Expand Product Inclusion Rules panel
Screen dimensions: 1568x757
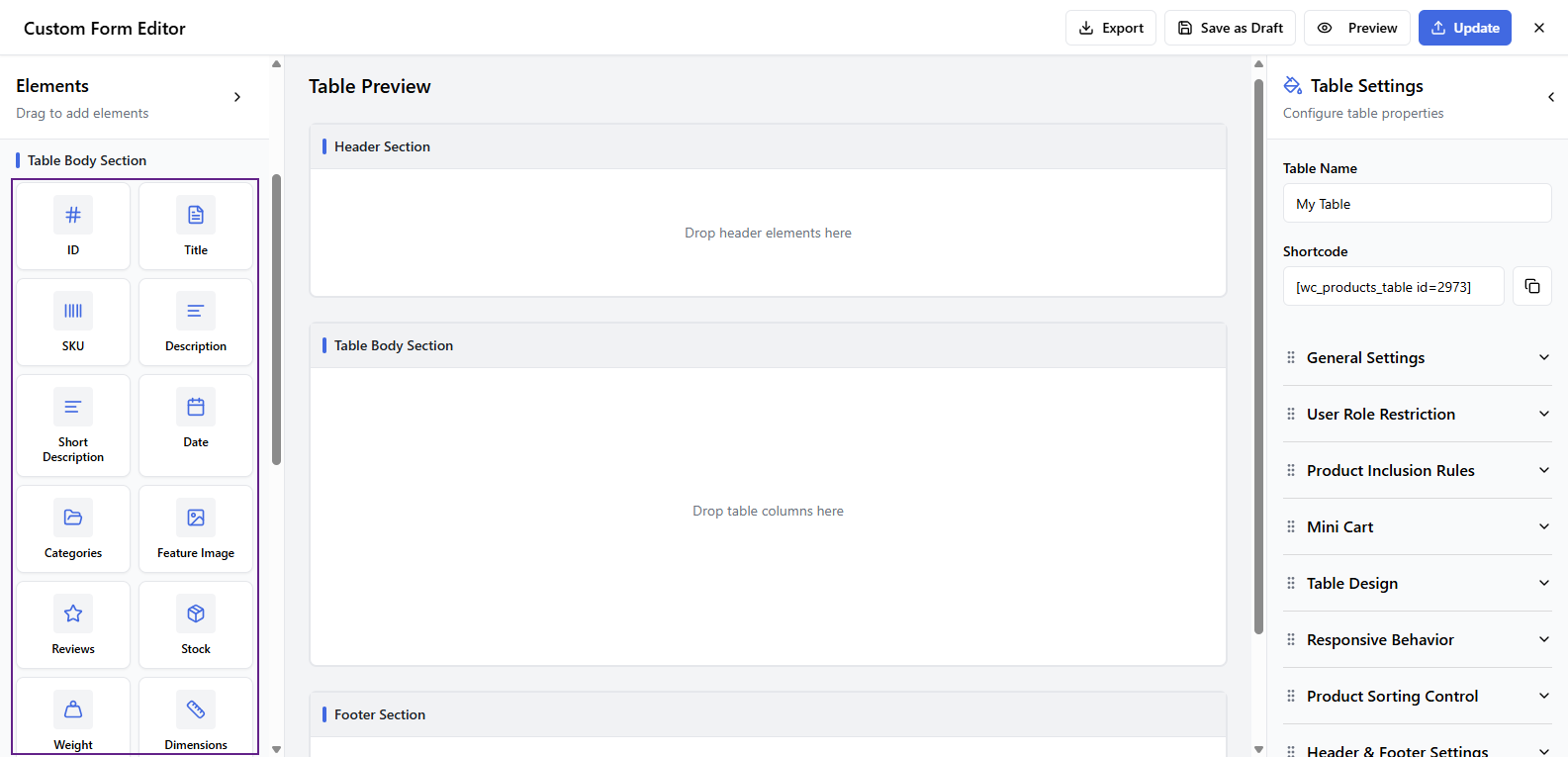click(x=1417, y=470)
